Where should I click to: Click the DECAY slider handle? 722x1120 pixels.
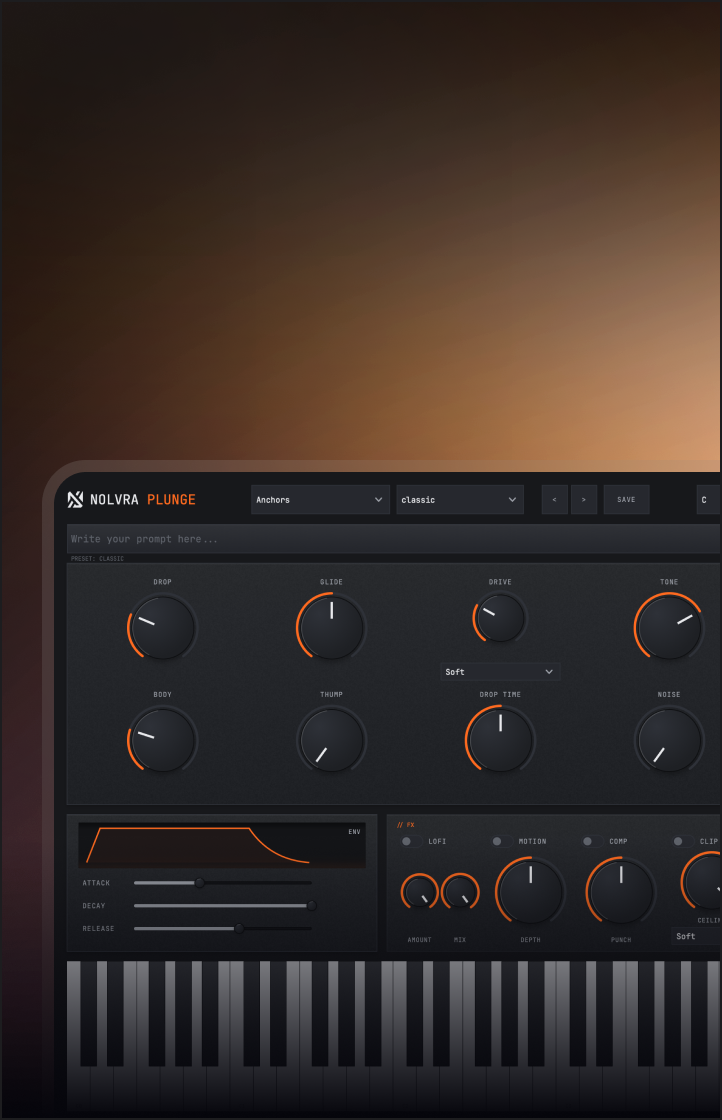[x=311, y=906]
